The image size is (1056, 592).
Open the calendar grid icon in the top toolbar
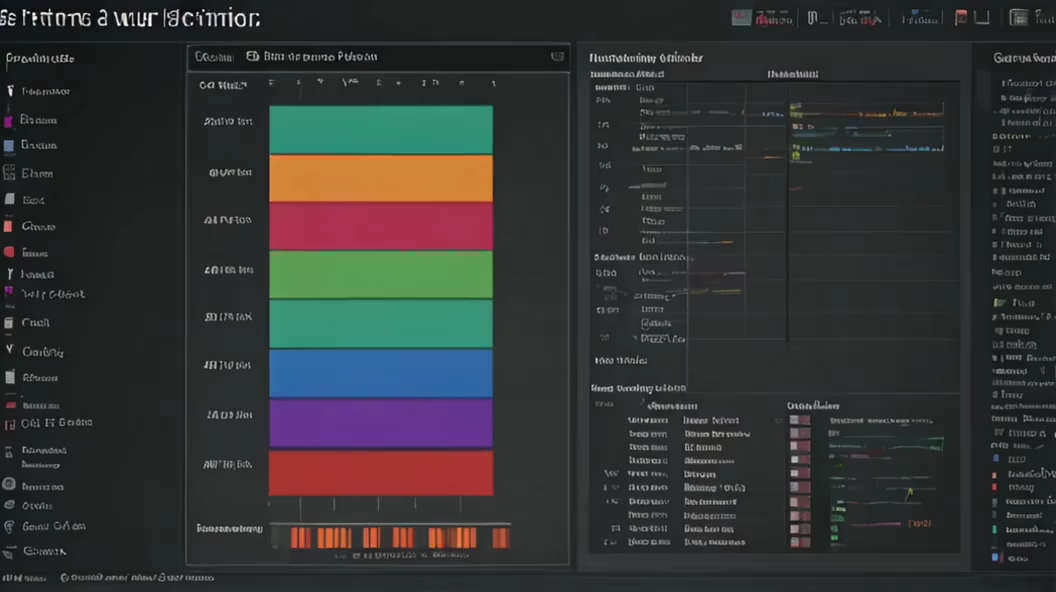tap(1018, 17)
